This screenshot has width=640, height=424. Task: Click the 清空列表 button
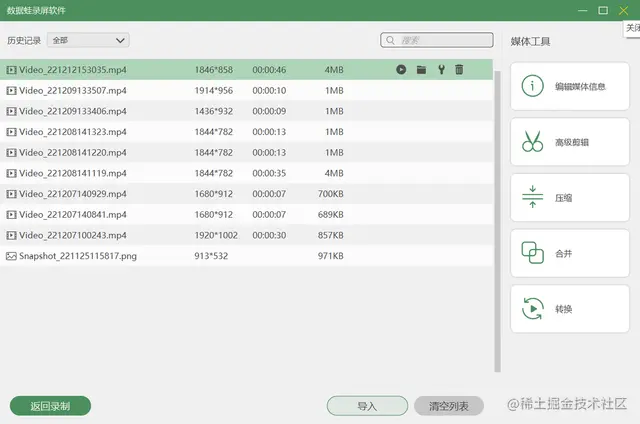pyautogui.click(x=449, y=406)
